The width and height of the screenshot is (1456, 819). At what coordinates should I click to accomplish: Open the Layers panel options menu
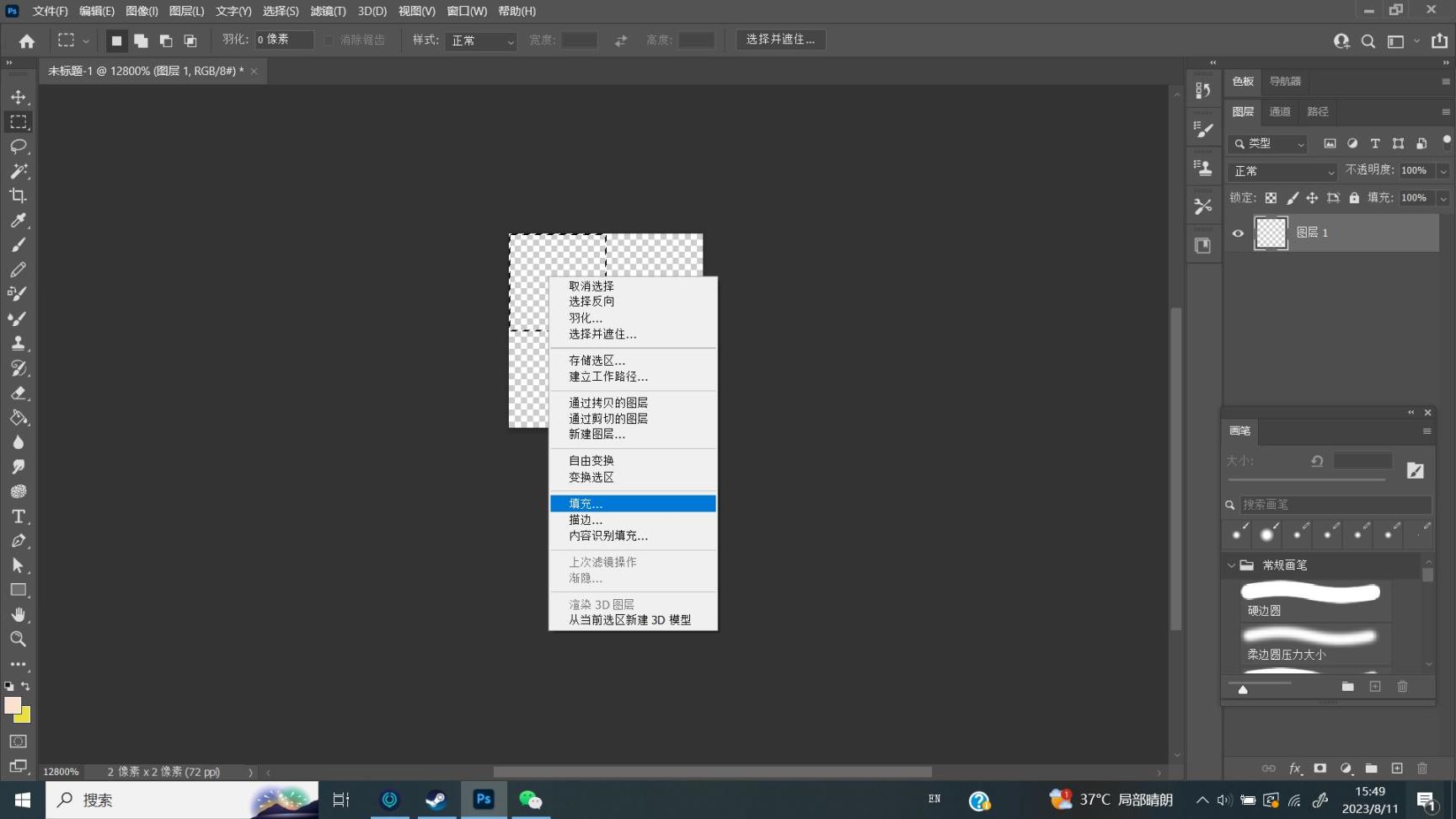(x=1446, y=112)
